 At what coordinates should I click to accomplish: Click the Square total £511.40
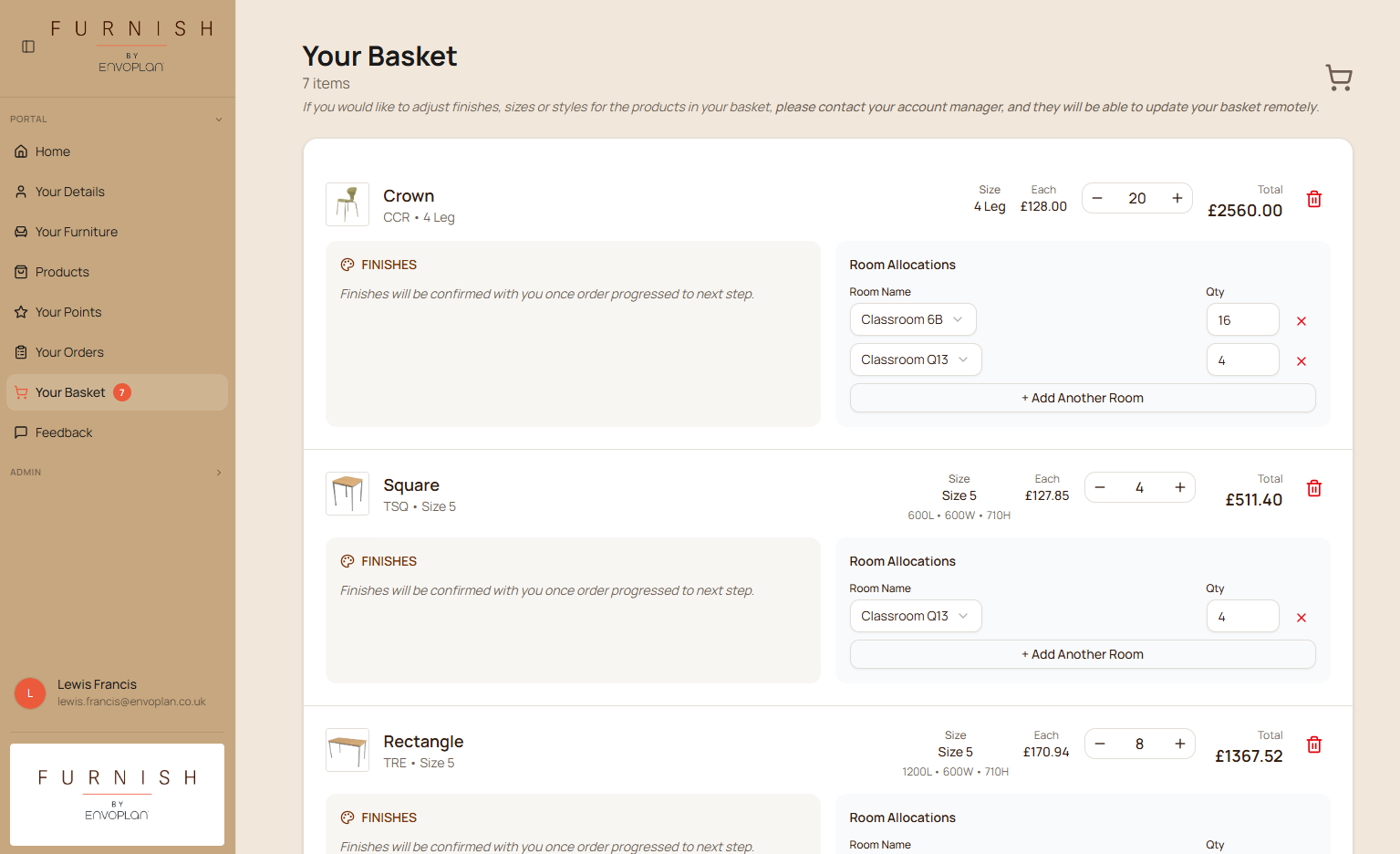point(1254,500)
